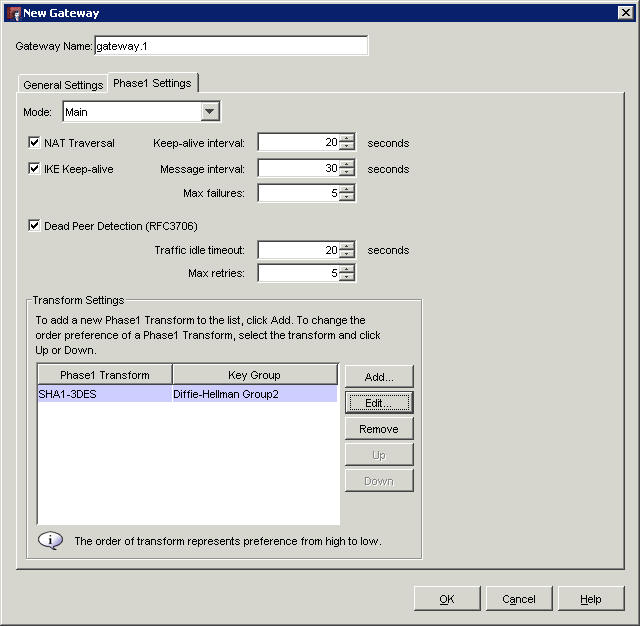
Task: Disable Dead Peer Detection (RFC3706)
Action: click(34, 226)
